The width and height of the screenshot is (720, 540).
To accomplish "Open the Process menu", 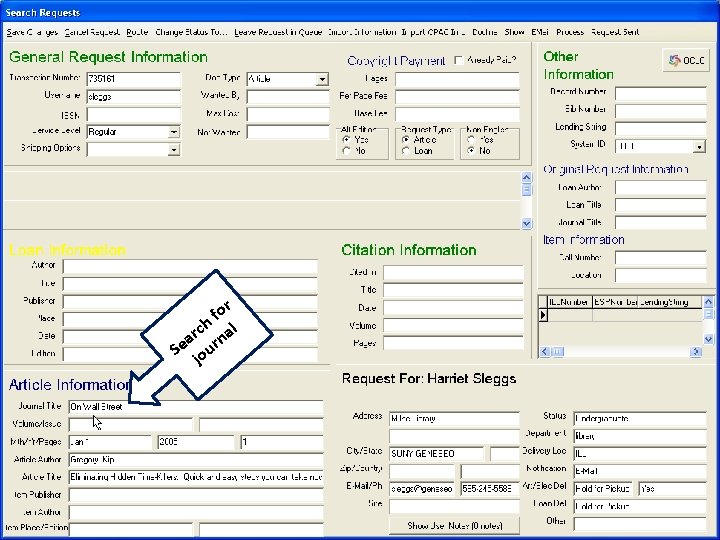I will pos(570,32).
